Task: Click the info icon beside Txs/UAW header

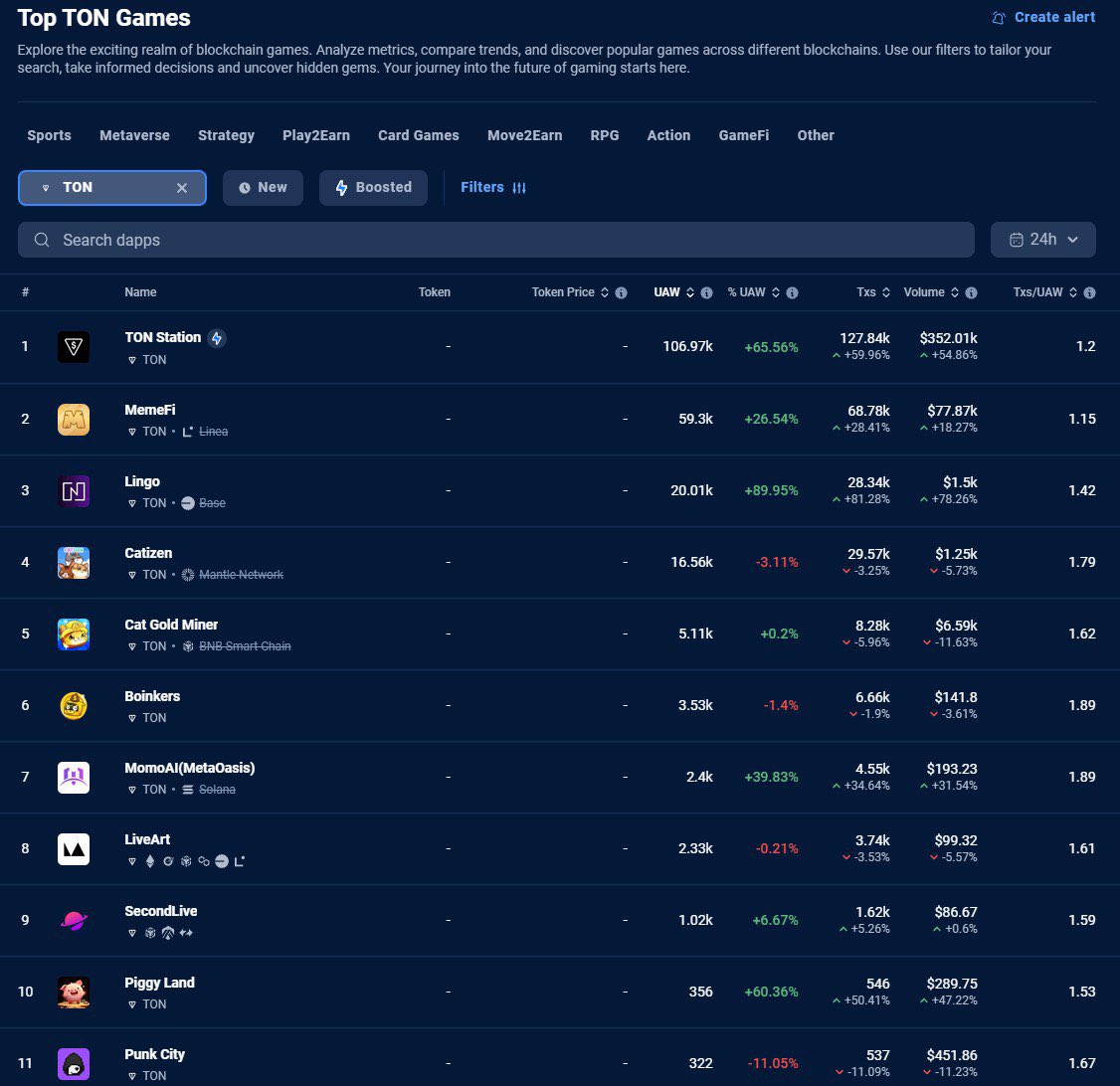Action: (x=1089, y=292)
